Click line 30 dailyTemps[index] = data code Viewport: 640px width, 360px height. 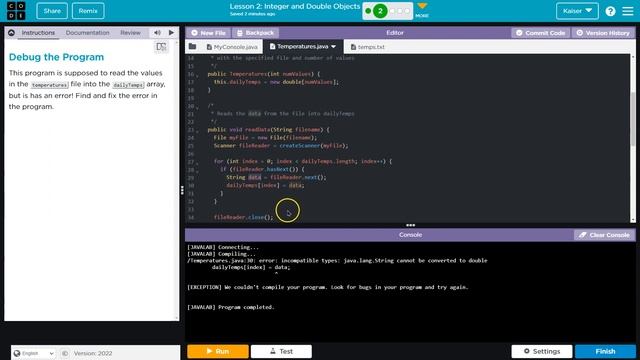(265, 185)
